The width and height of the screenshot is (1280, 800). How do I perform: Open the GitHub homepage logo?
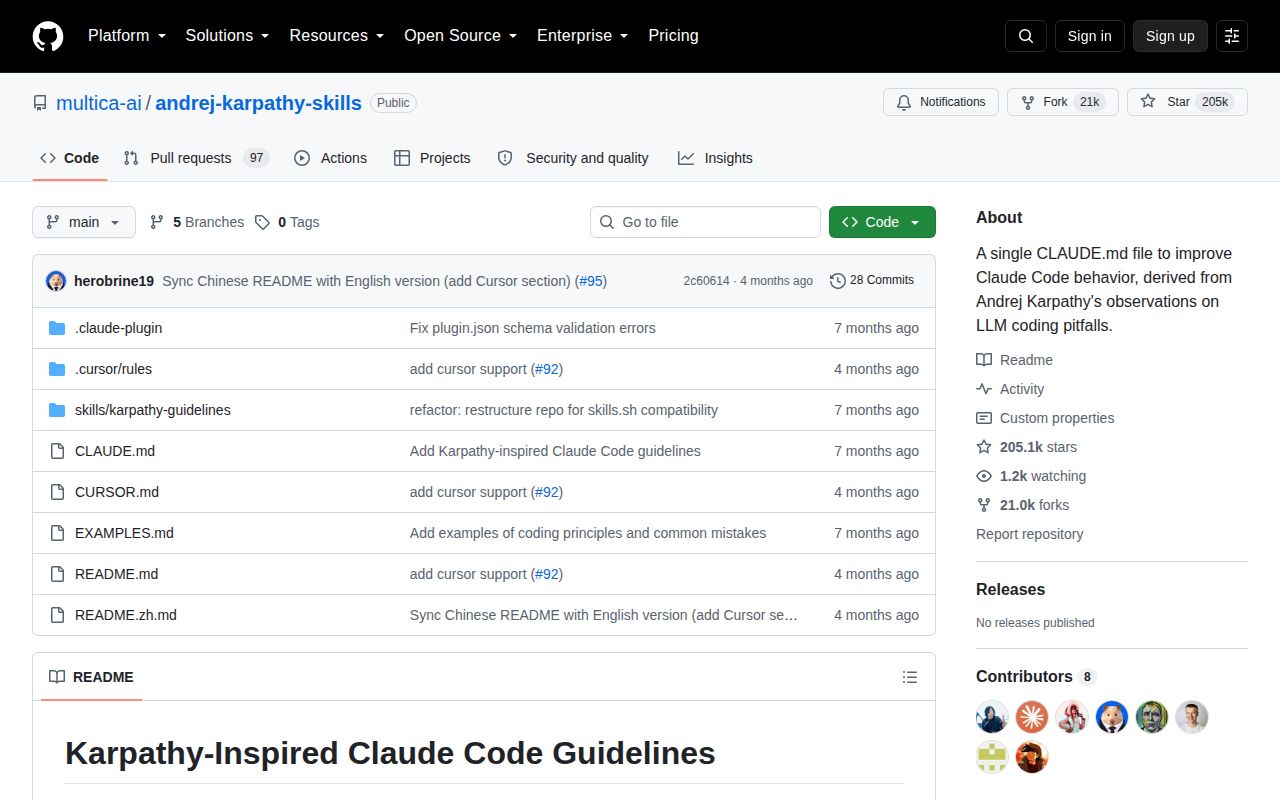(x=48, y=36)
